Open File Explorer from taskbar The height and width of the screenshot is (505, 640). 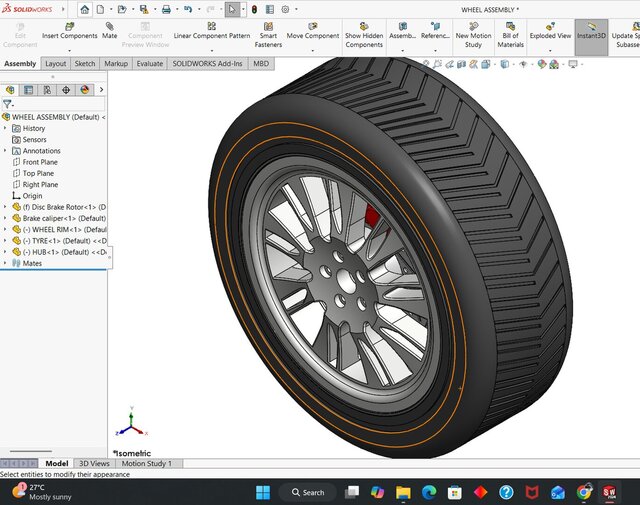[x=403, y=492]
